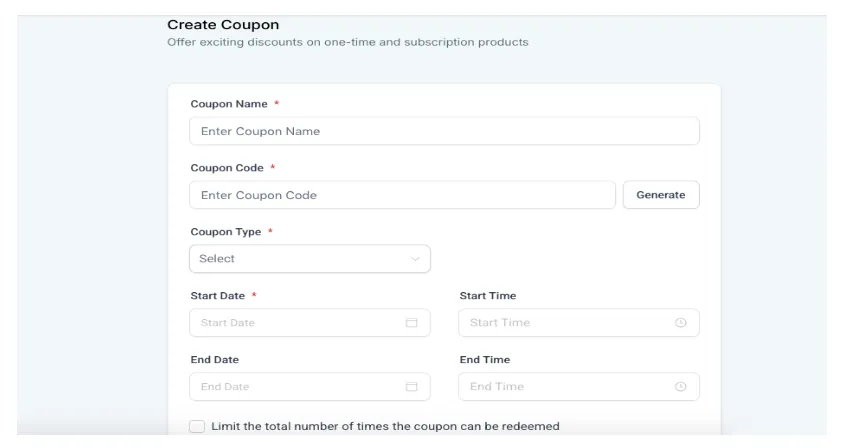Focus the Enter Coupon Code field
The height and width of the screenshot is (448, 845).
(x=403, y=195)
